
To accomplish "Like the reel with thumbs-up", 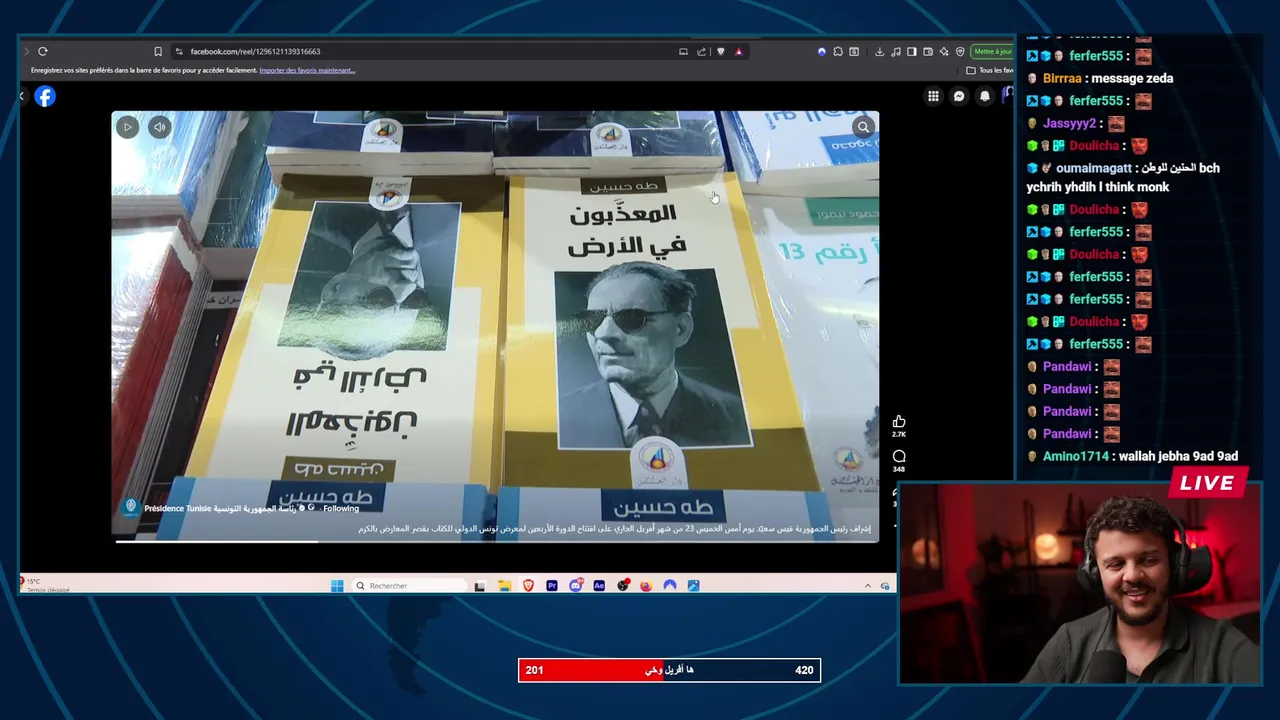I will point(899,422).
